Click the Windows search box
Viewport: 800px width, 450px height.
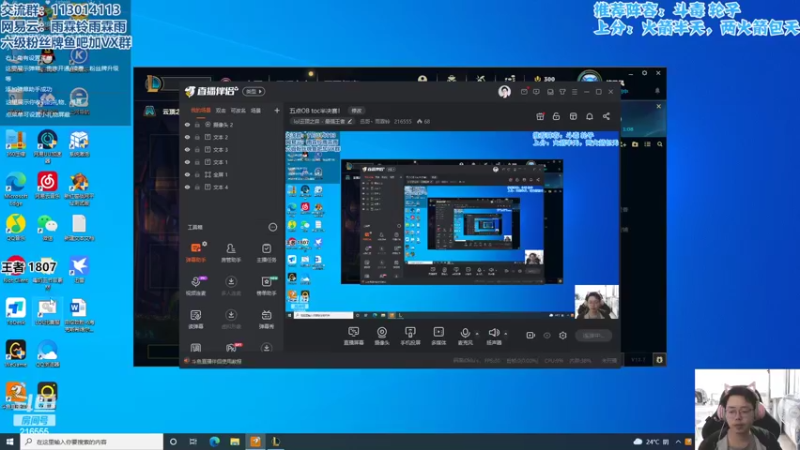pos(92,442)
